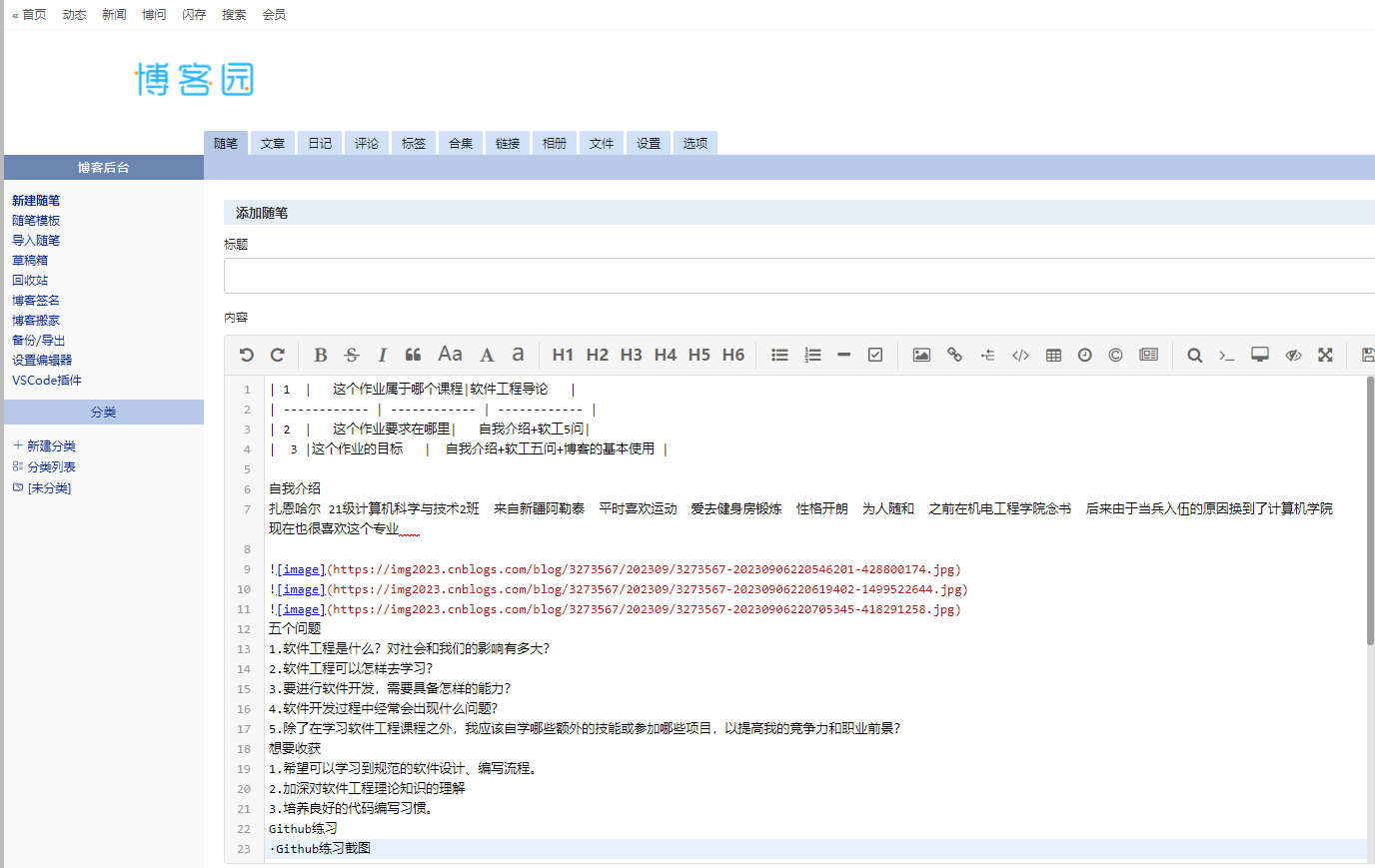Insert an H1 heading

coord(563,355)
